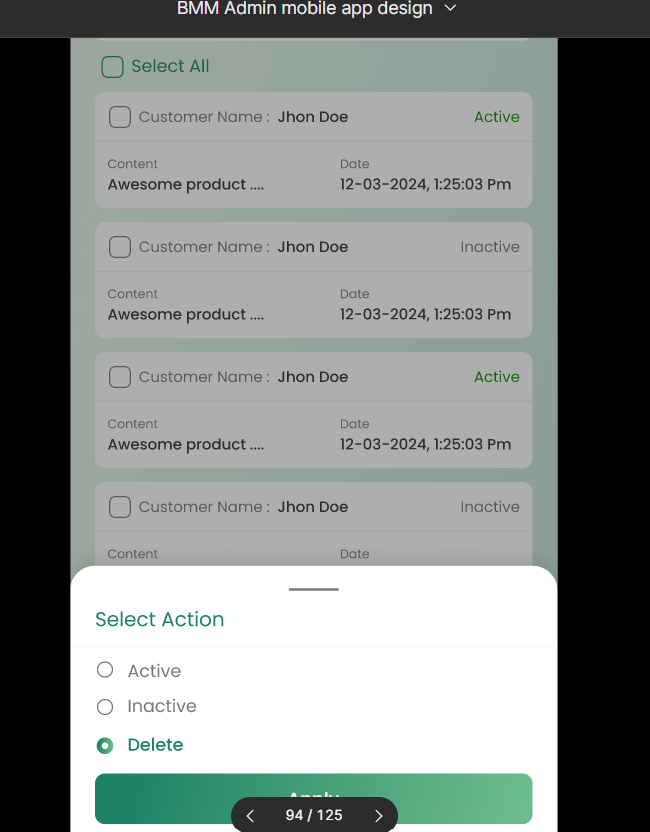This screenshot has height=832, width=650.
Task: Click BMM Admin mobile app design title
Action: click(305, 8)
